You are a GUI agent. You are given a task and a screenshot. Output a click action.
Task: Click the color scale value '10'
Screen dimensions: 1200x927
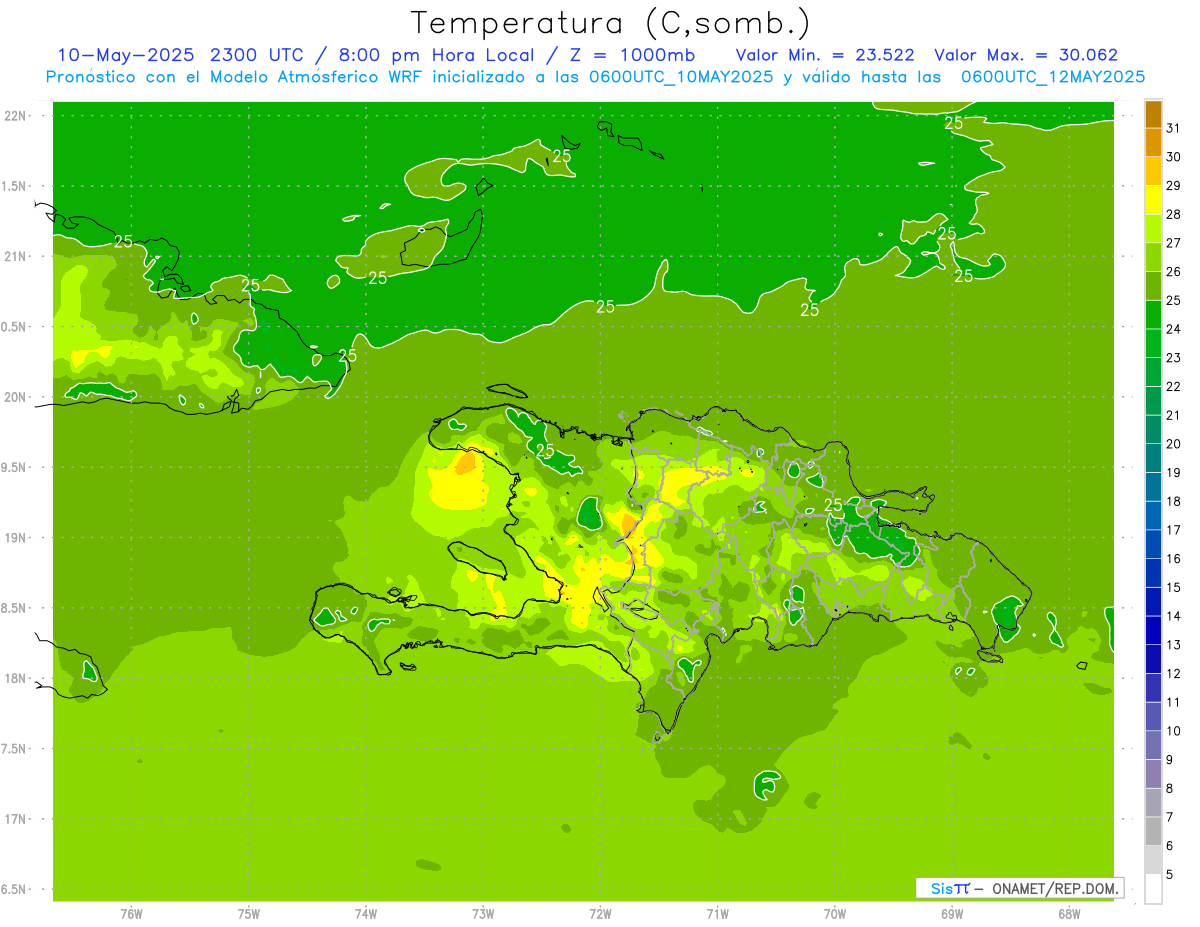click(1173, 731)
